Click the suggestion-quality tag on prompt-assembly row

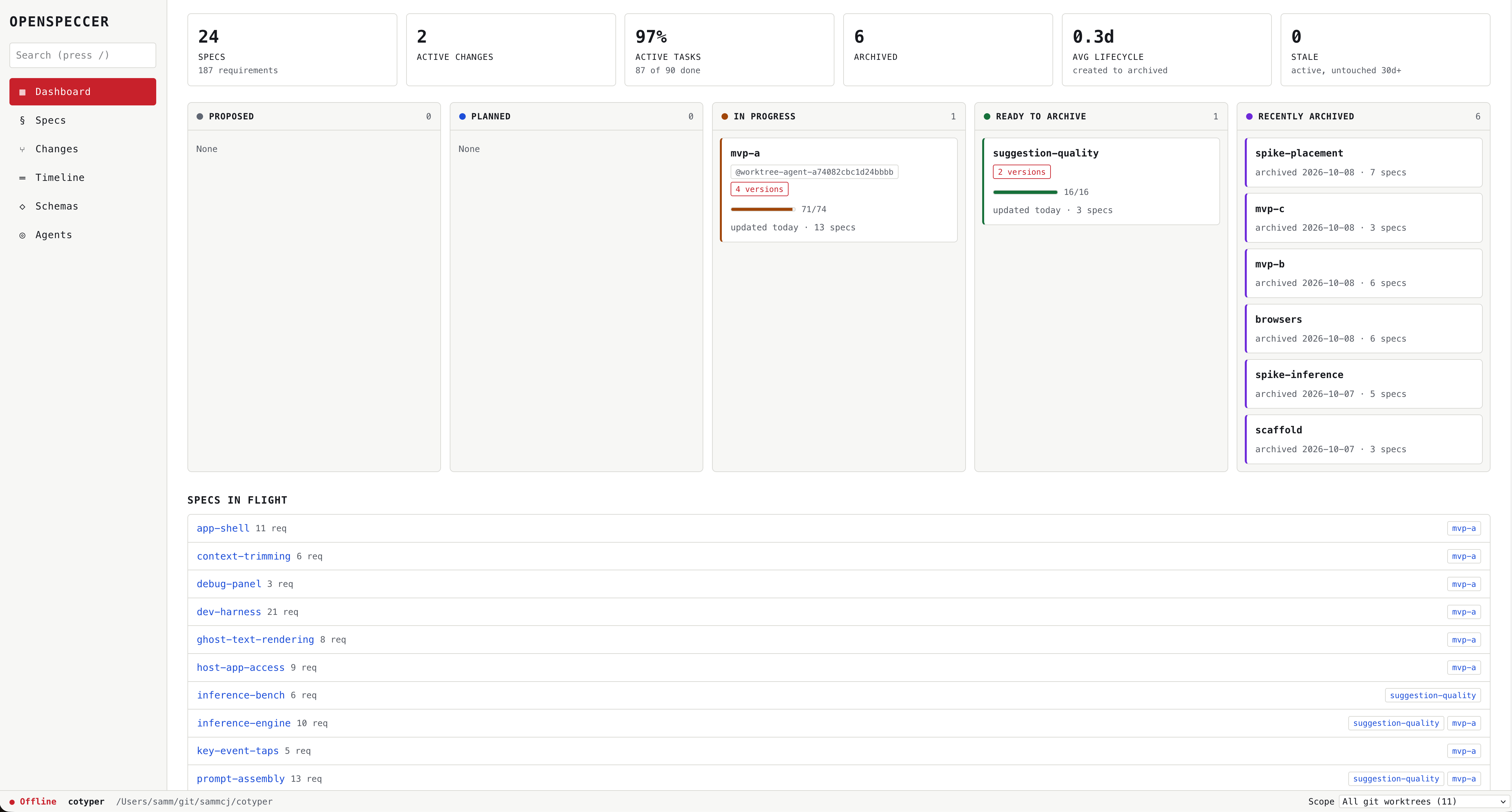(x=1396, y=778)
